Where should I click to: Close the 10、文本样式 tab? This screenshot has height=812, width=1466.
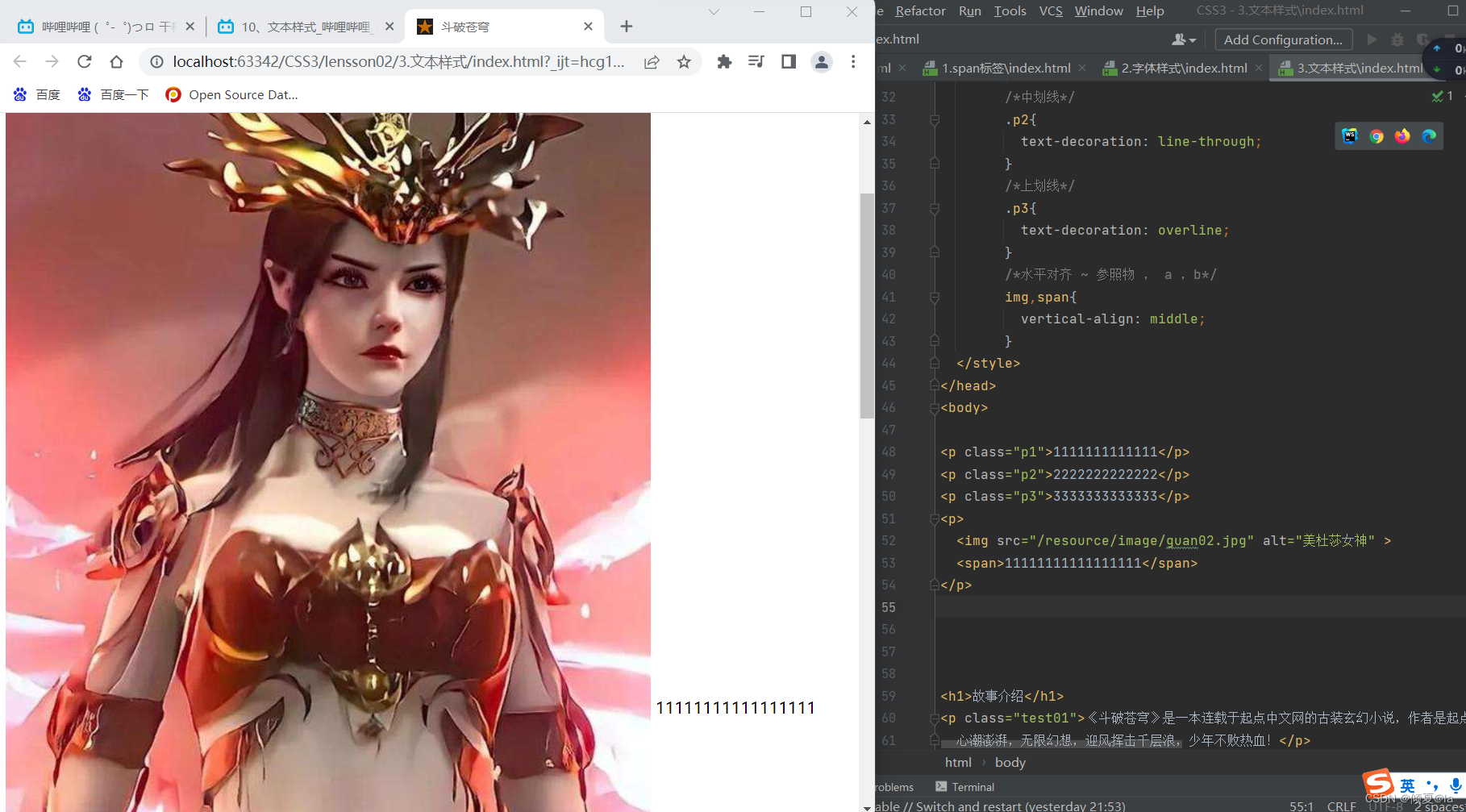389,27
